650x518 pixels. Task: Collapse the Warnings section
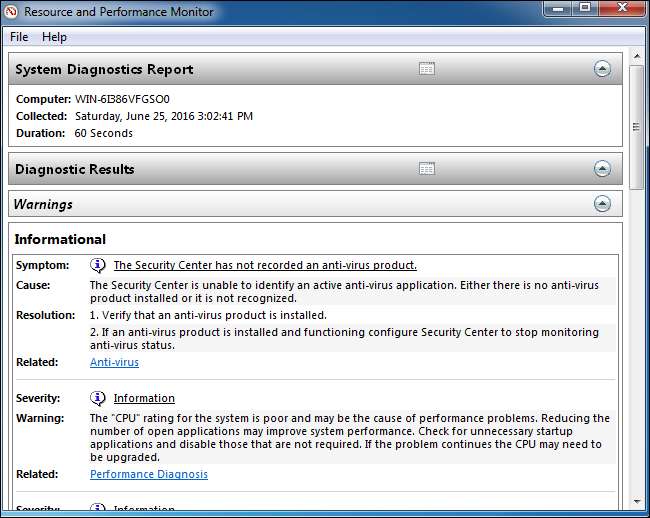click(x=602, y=203)
